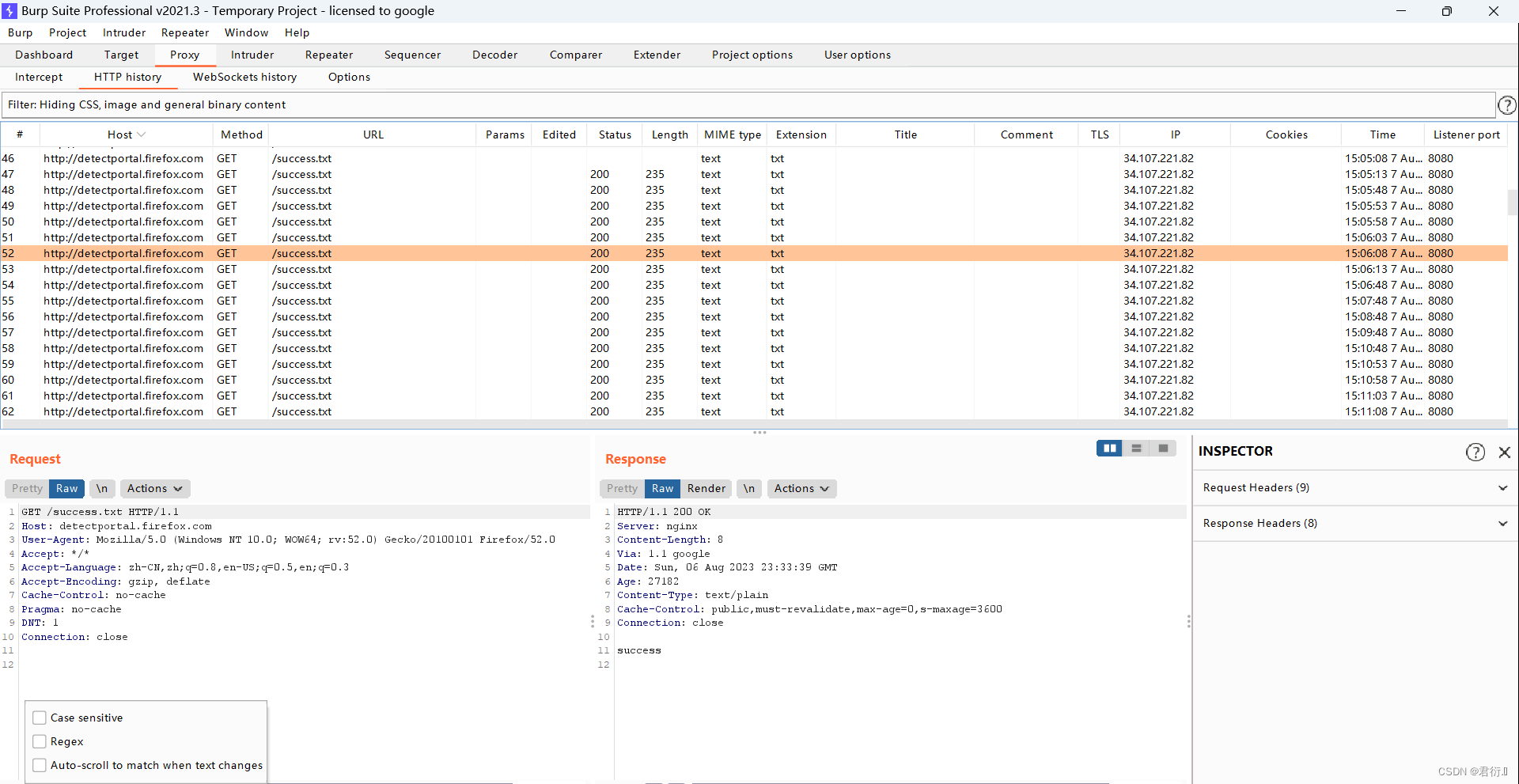This screenshot has height=784, width=1519.
Task: Click Raw view in Response panel
Action: 663,489
